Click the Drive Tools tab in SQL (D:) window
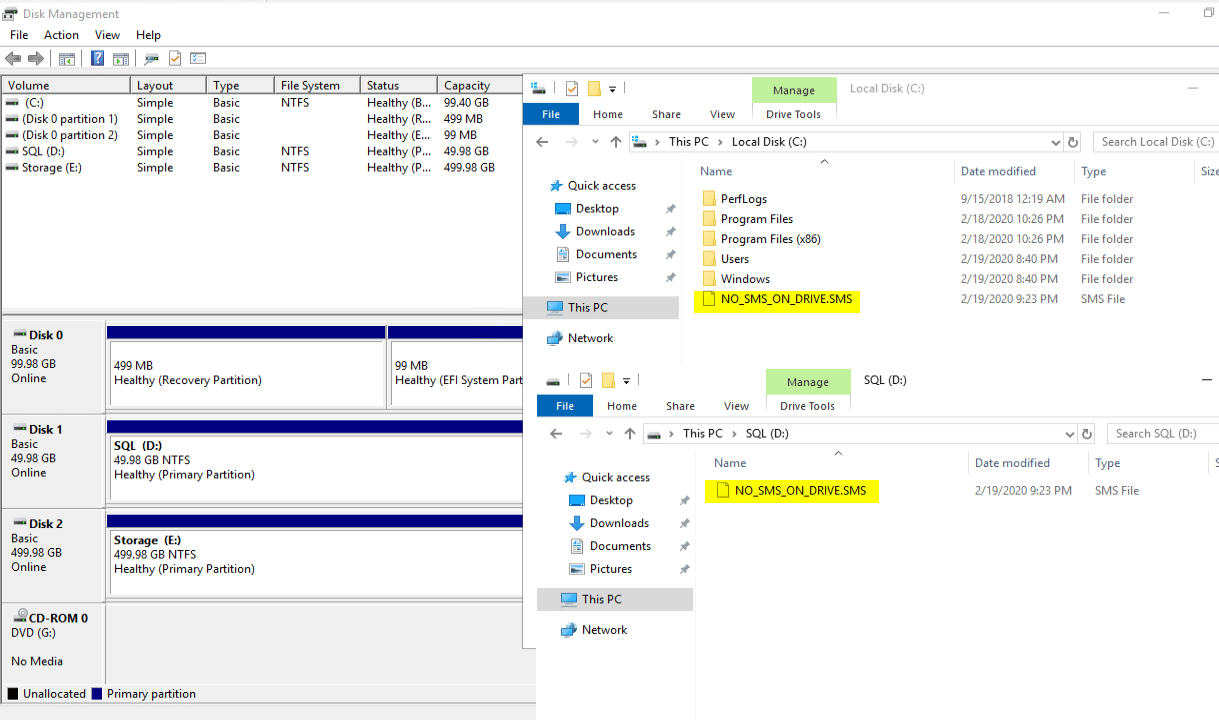The width and height of the screenshot is (1219, 720). [807, 406]
